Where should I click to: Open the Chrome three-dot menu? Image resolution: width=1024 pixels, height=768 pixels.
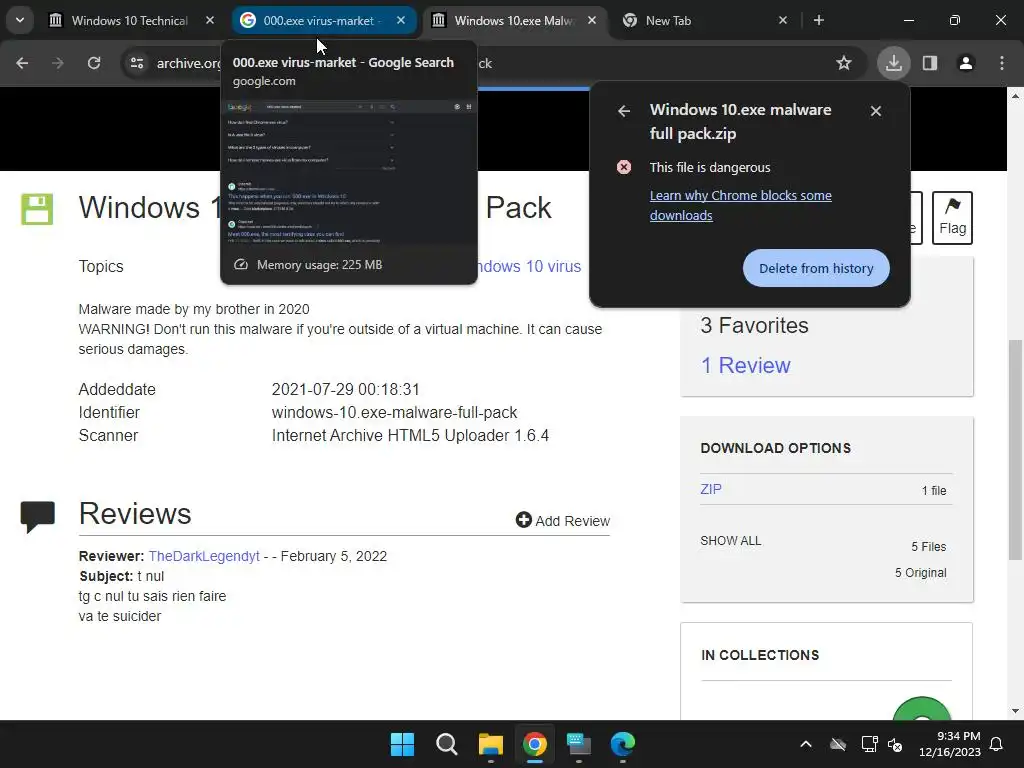point(1002,63)
